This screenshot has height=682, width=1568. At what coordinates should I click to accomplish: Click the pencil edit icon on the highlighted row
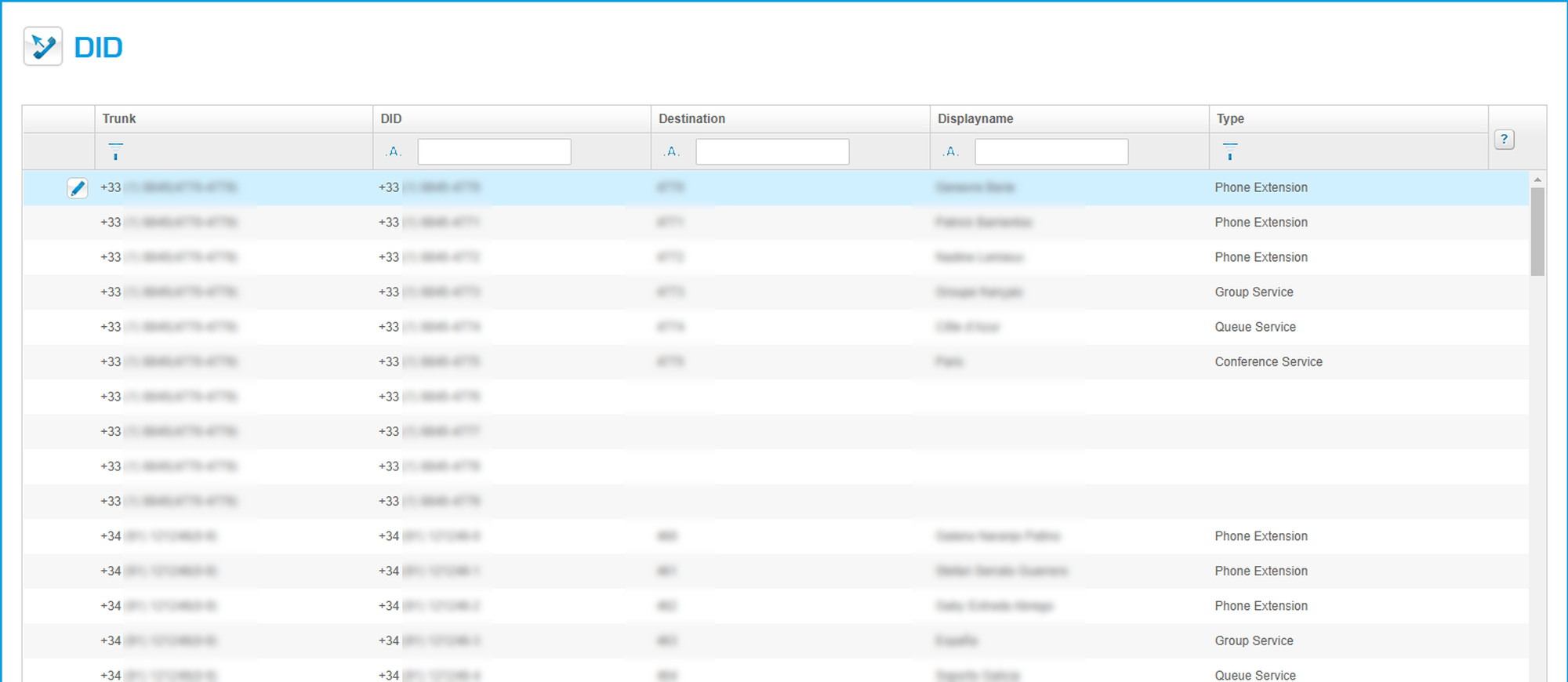(x=77, y=188)
